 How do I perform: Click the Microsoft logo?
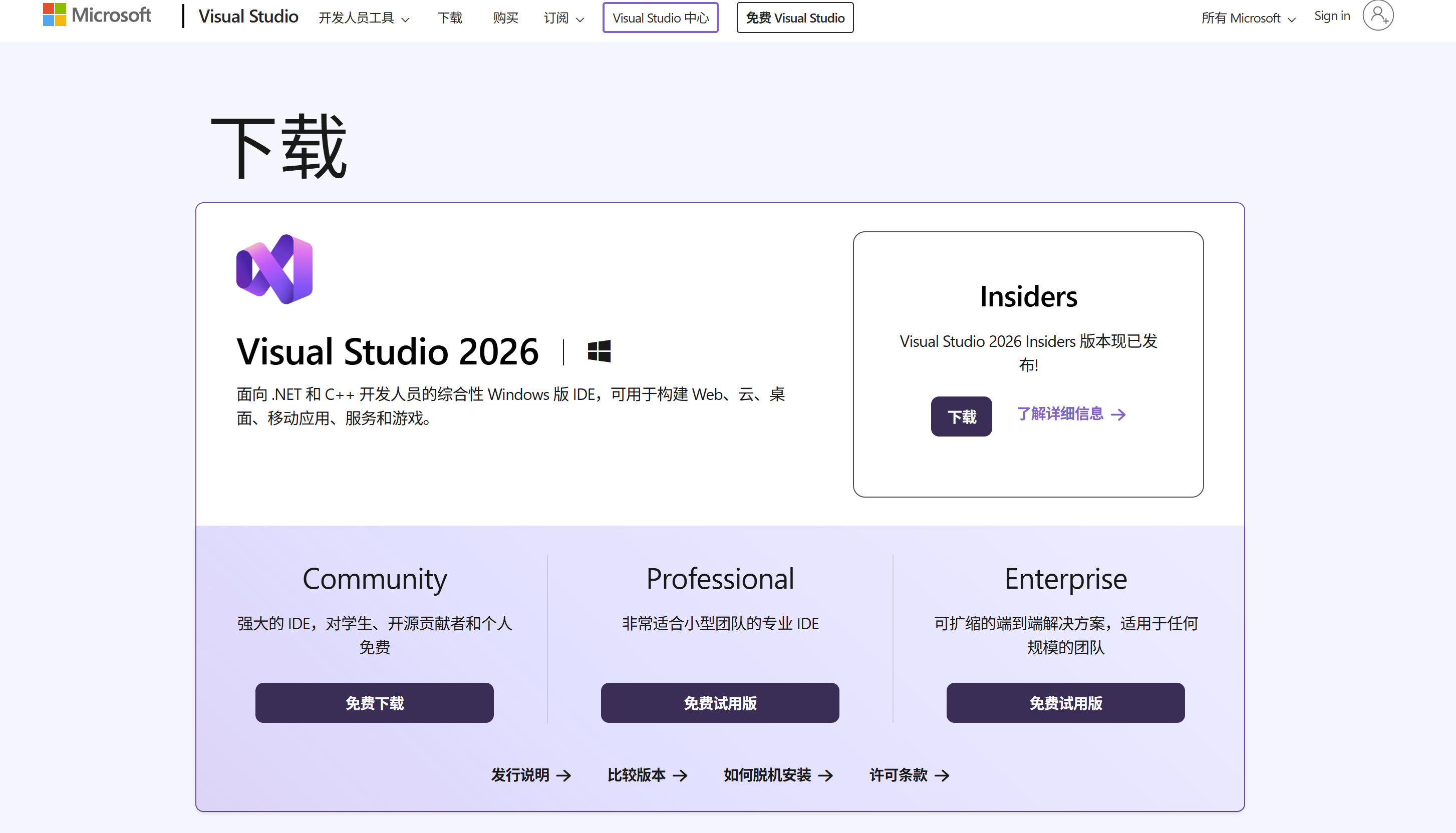click(x=96, y=15)
